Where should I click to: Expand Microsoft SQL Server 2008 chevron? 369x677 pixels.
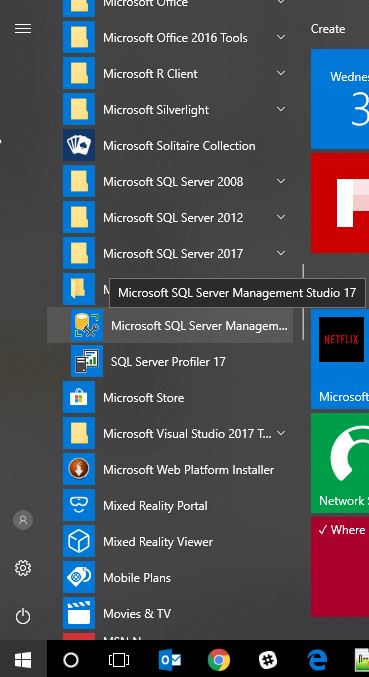281,181
